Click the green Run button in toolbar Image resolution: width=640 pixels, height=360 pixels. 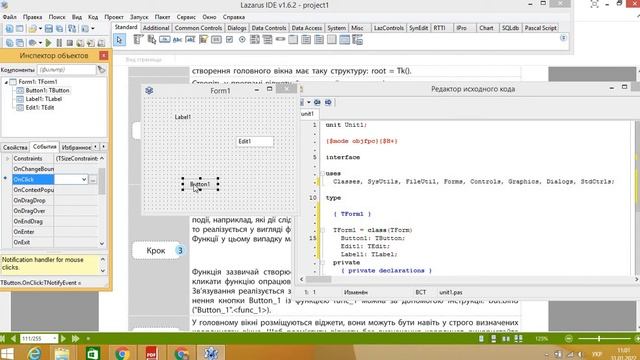tap(49, 42)
